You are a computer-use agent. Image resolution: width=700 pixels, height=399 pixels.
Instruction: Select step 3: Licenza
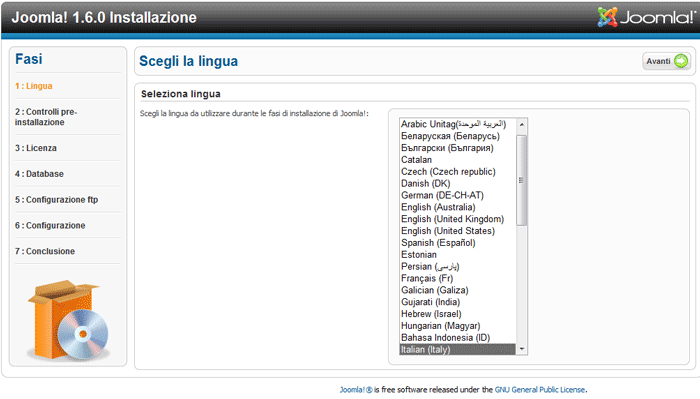36,148
